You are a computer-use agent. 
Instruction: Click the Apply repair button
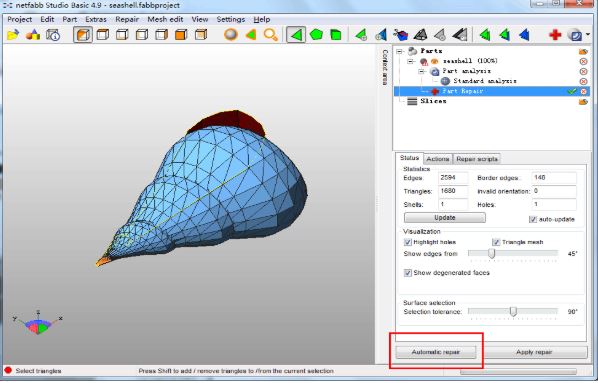(534, 352)
